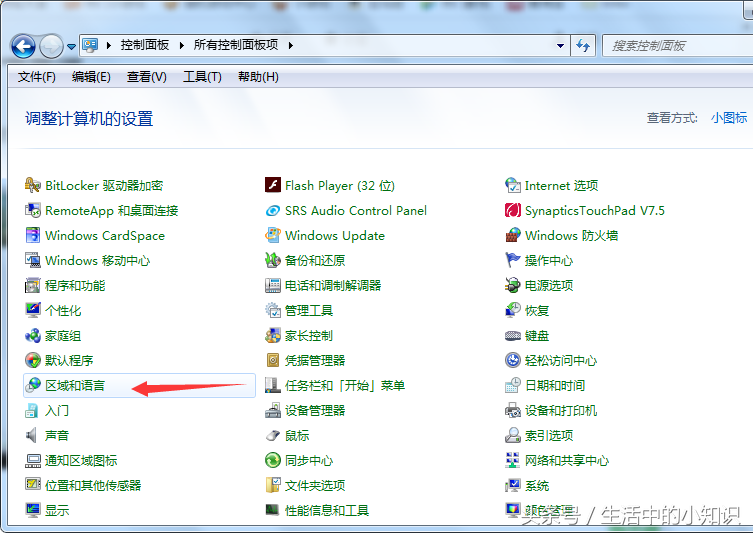Expand the arrow after 所有控制面板项 breadcrumb
Viewport: 753px width, 533px height.
(x=291, y=46)
